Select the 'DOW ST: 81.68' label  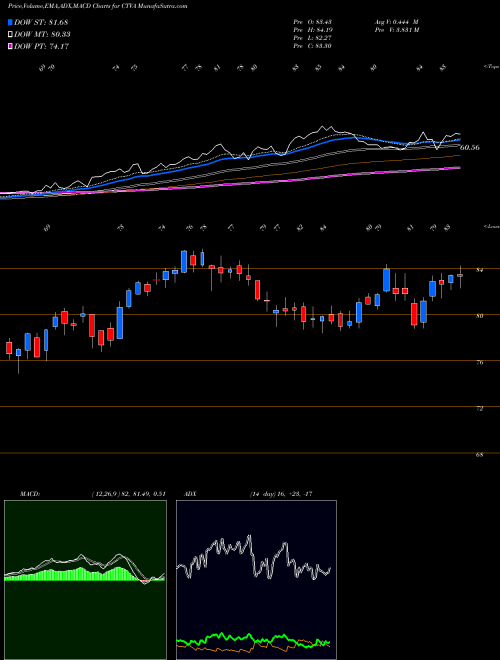pos(41,22)
